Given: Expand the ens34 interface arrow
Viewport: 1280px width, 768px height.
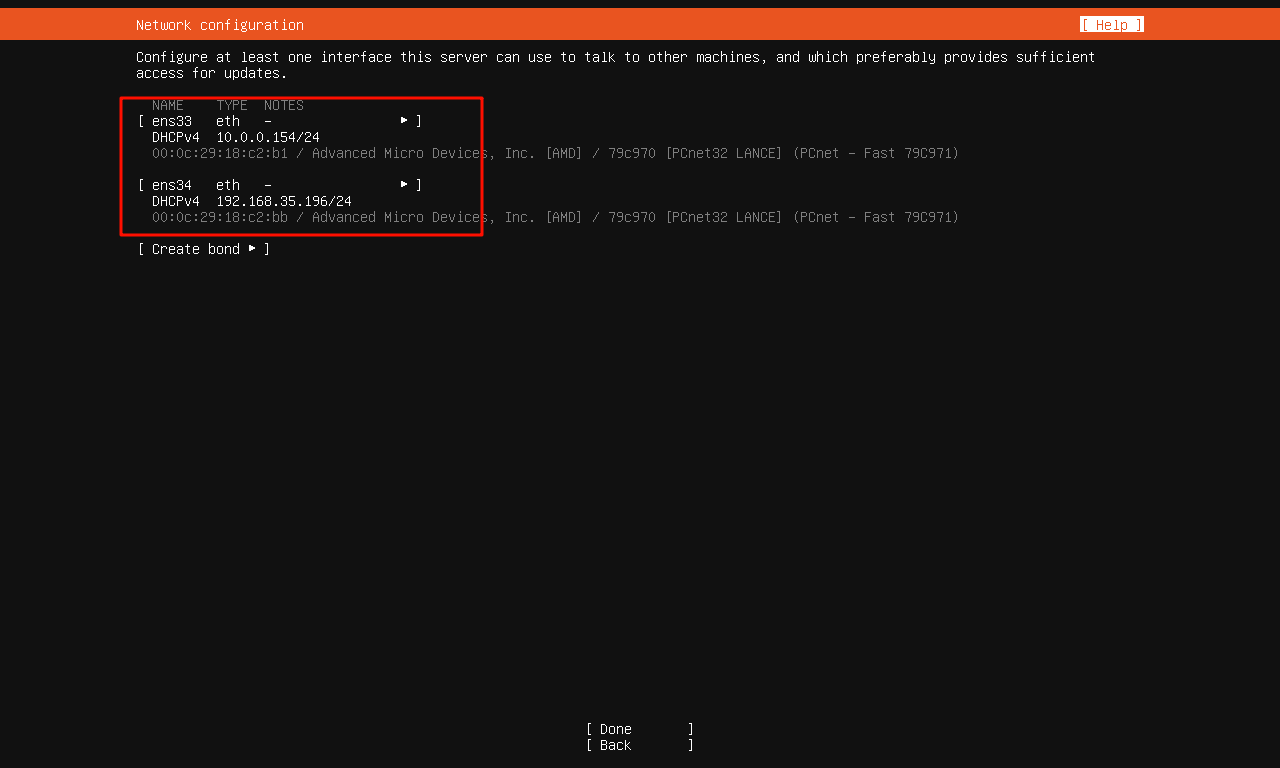Looking at the screenshot, I should (x=404, y=185).
